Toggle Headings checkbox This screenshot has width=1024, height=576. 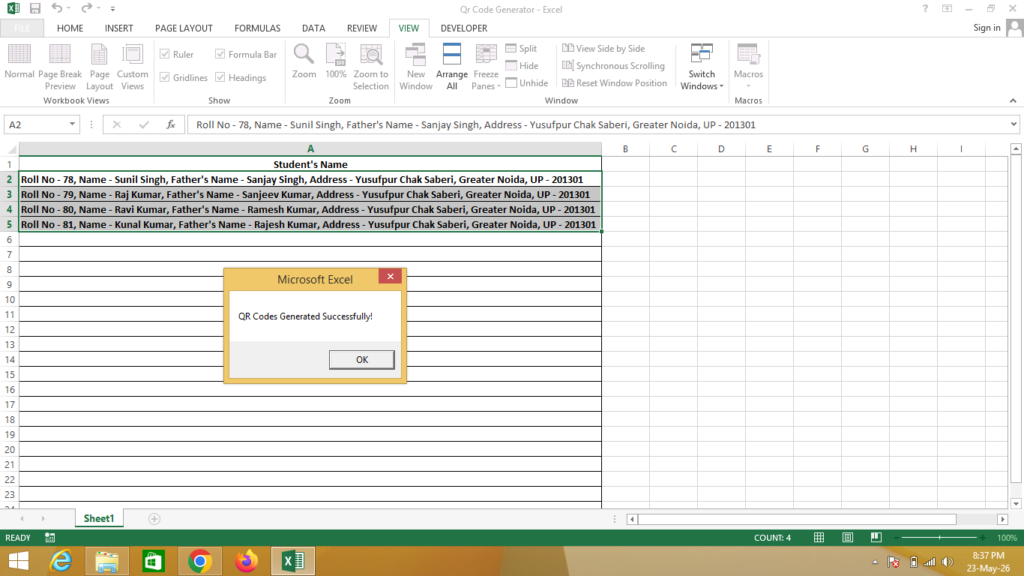[x=220, y=77]
